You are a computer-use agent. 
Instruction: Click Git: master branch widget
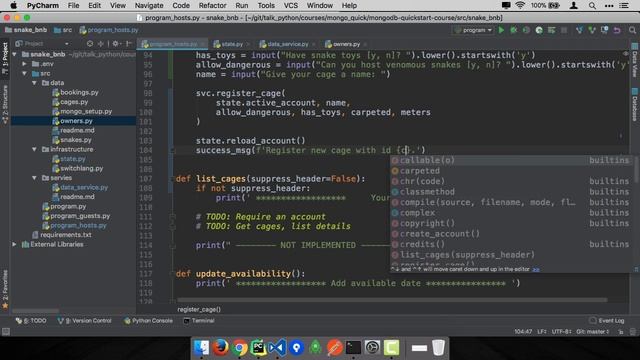pyautogui.click(x=593, y=332)
